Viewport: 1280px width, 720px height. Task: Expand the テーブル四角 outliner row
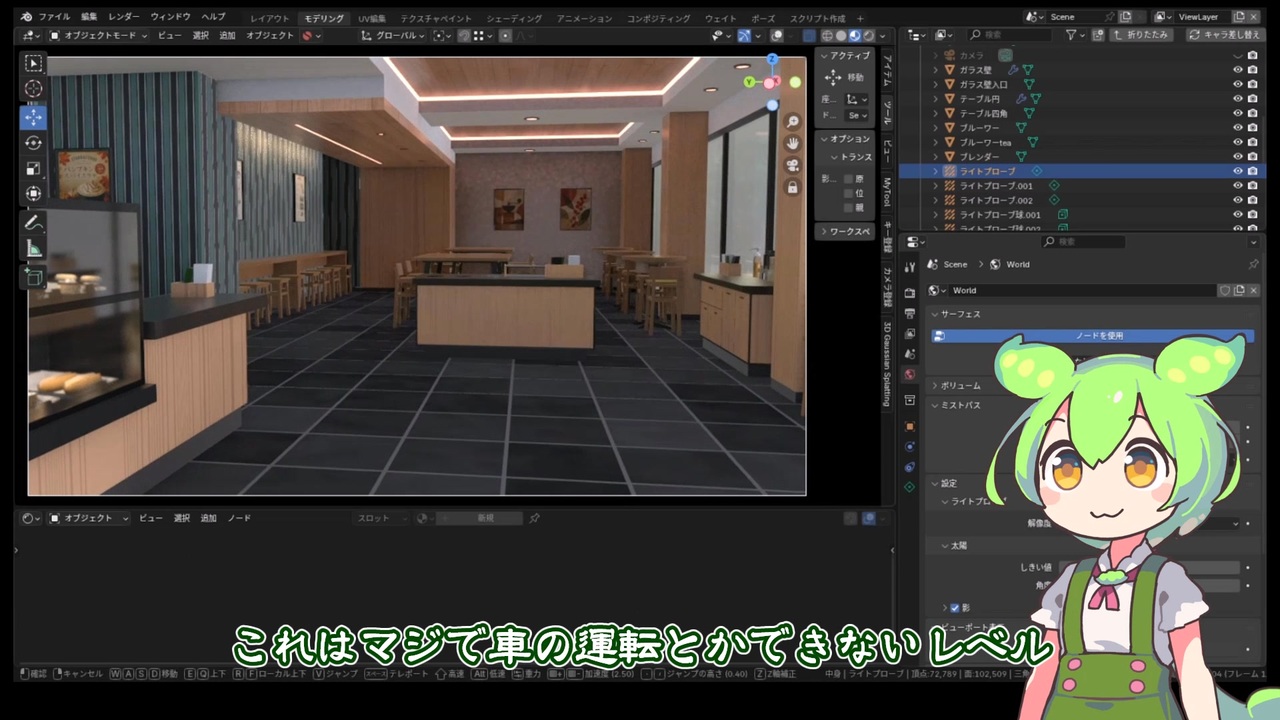pyautogui.click(x=936, y=114)
